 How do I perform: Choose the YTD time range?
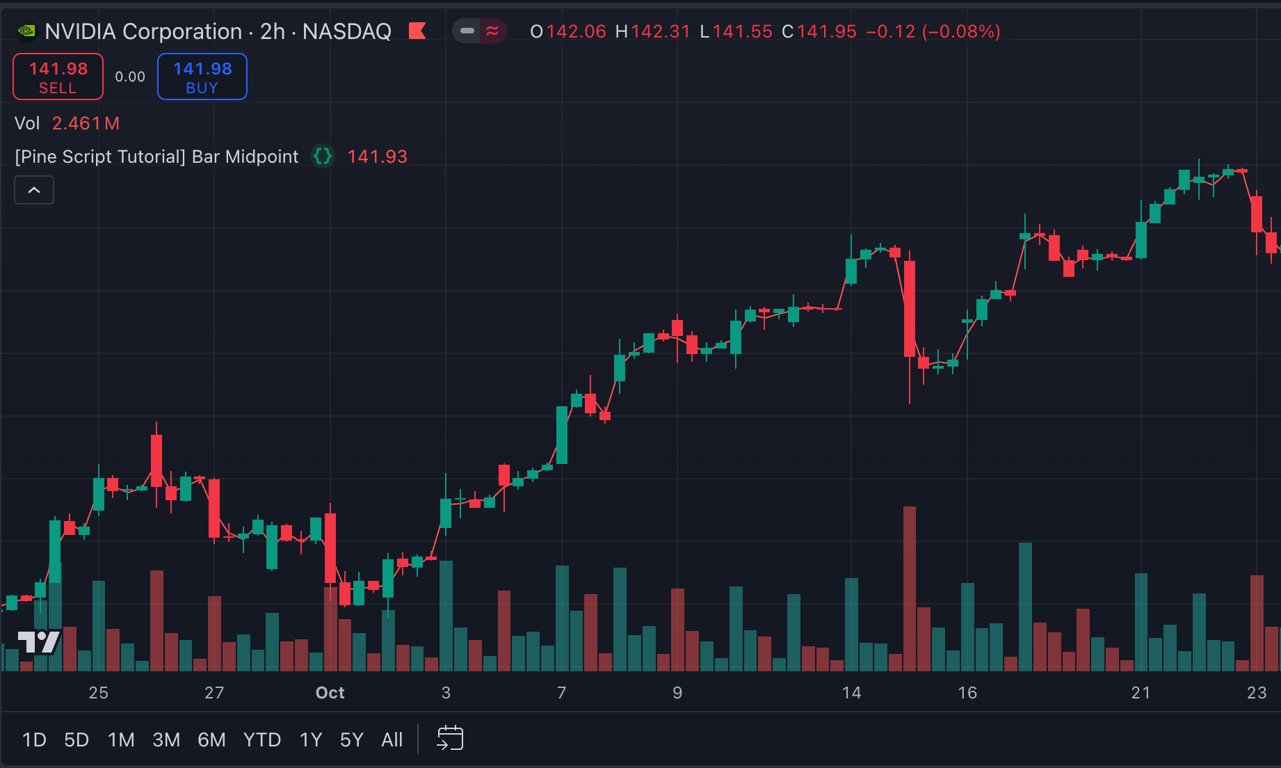tap(262, 740)
